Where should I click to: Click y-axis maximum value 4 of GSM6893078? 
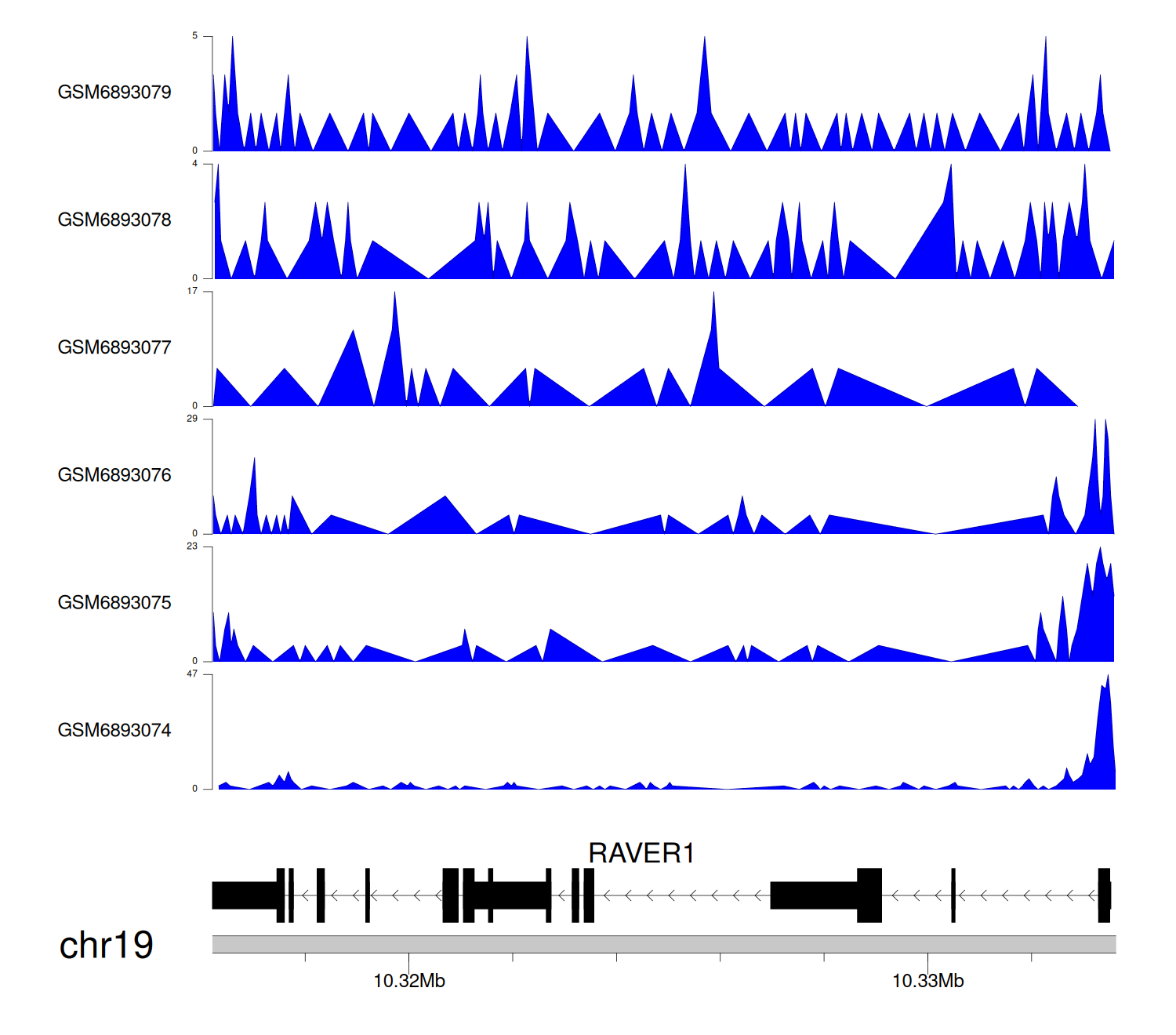coord(195,164)
